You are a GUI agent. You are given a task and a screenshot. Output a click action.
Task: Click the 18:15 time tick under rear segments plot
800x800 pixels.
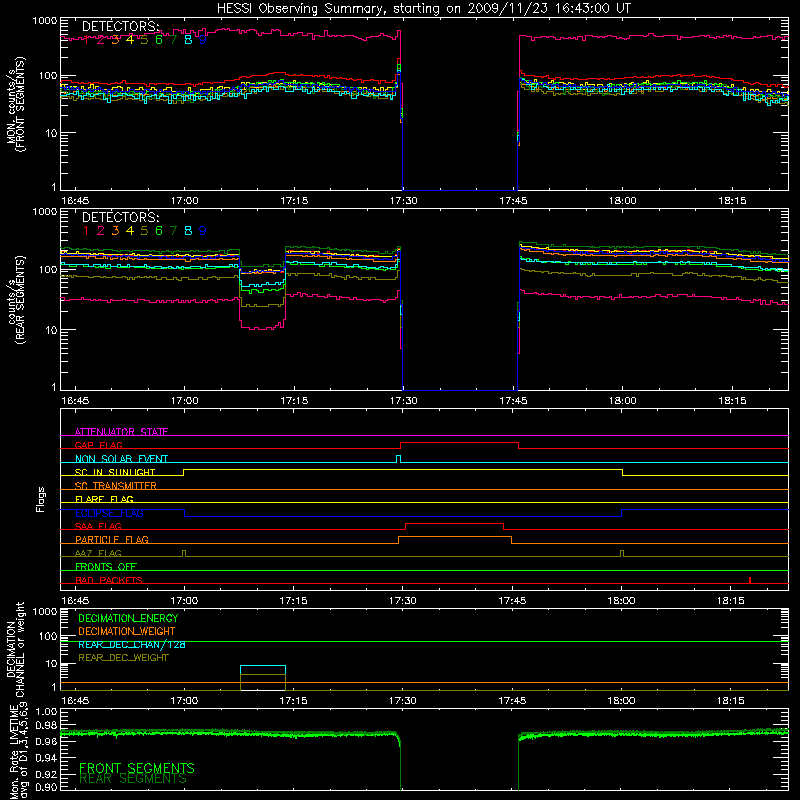732,401
